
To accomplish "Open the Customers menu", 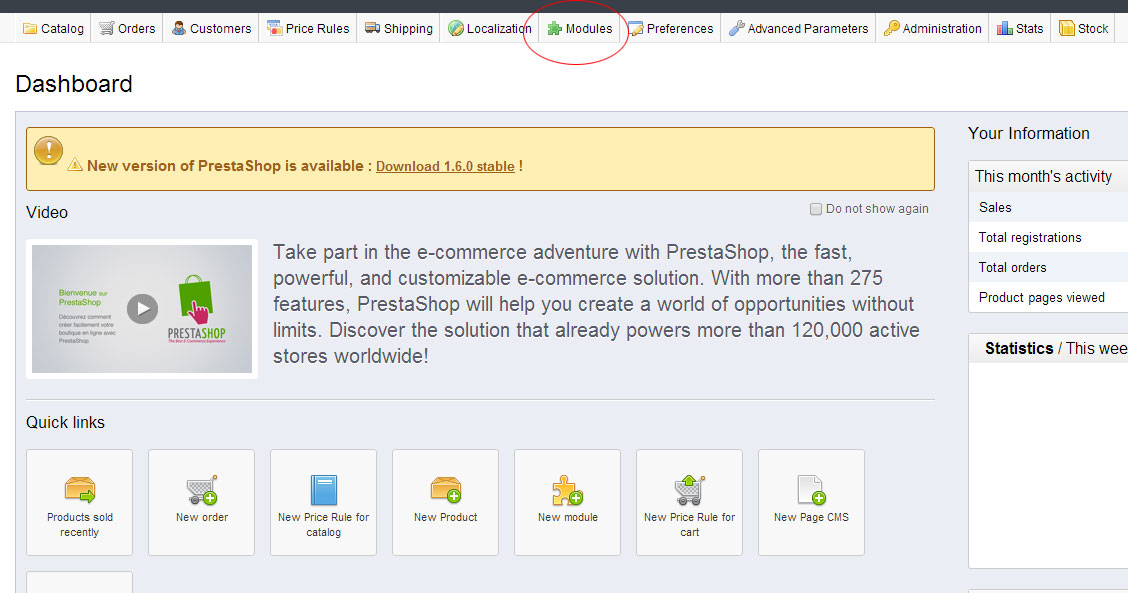I will tap(211, 29).
